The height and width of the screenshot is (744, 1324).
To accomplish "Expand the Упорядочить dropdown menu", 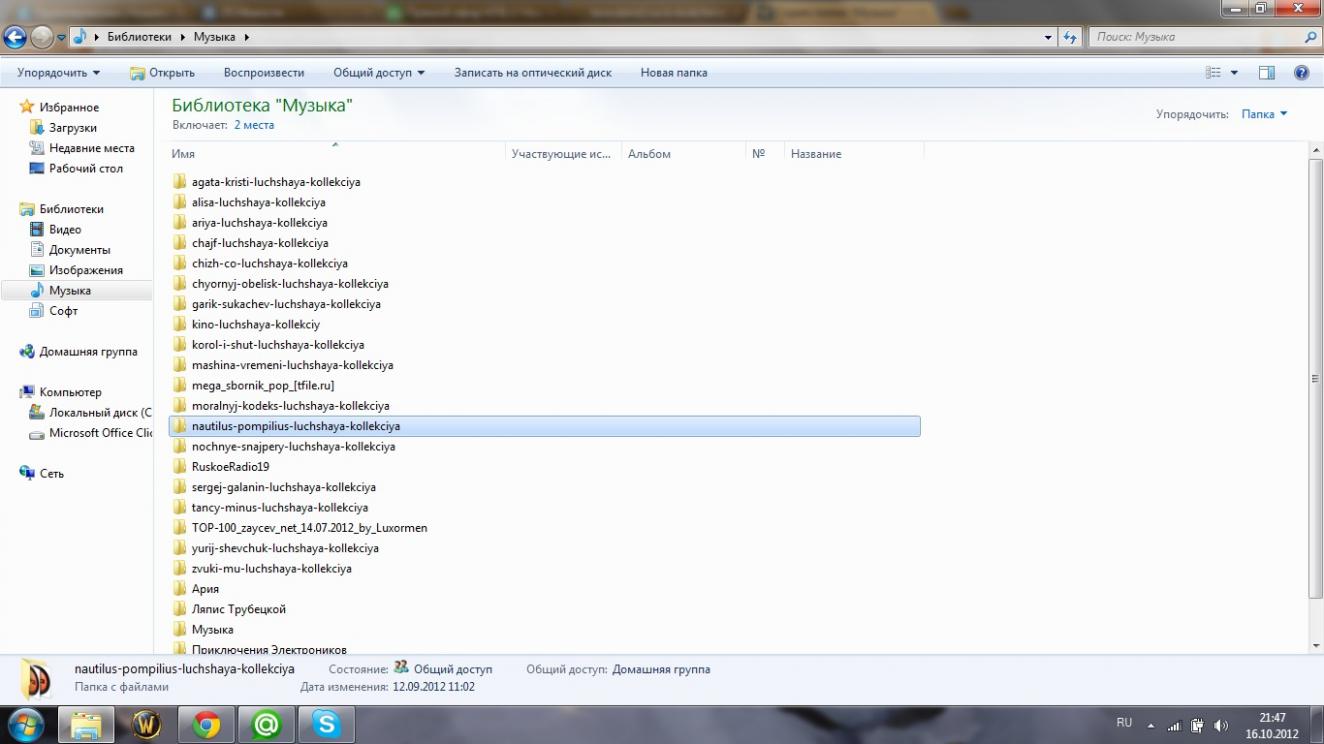I will (x=59, y=73).
